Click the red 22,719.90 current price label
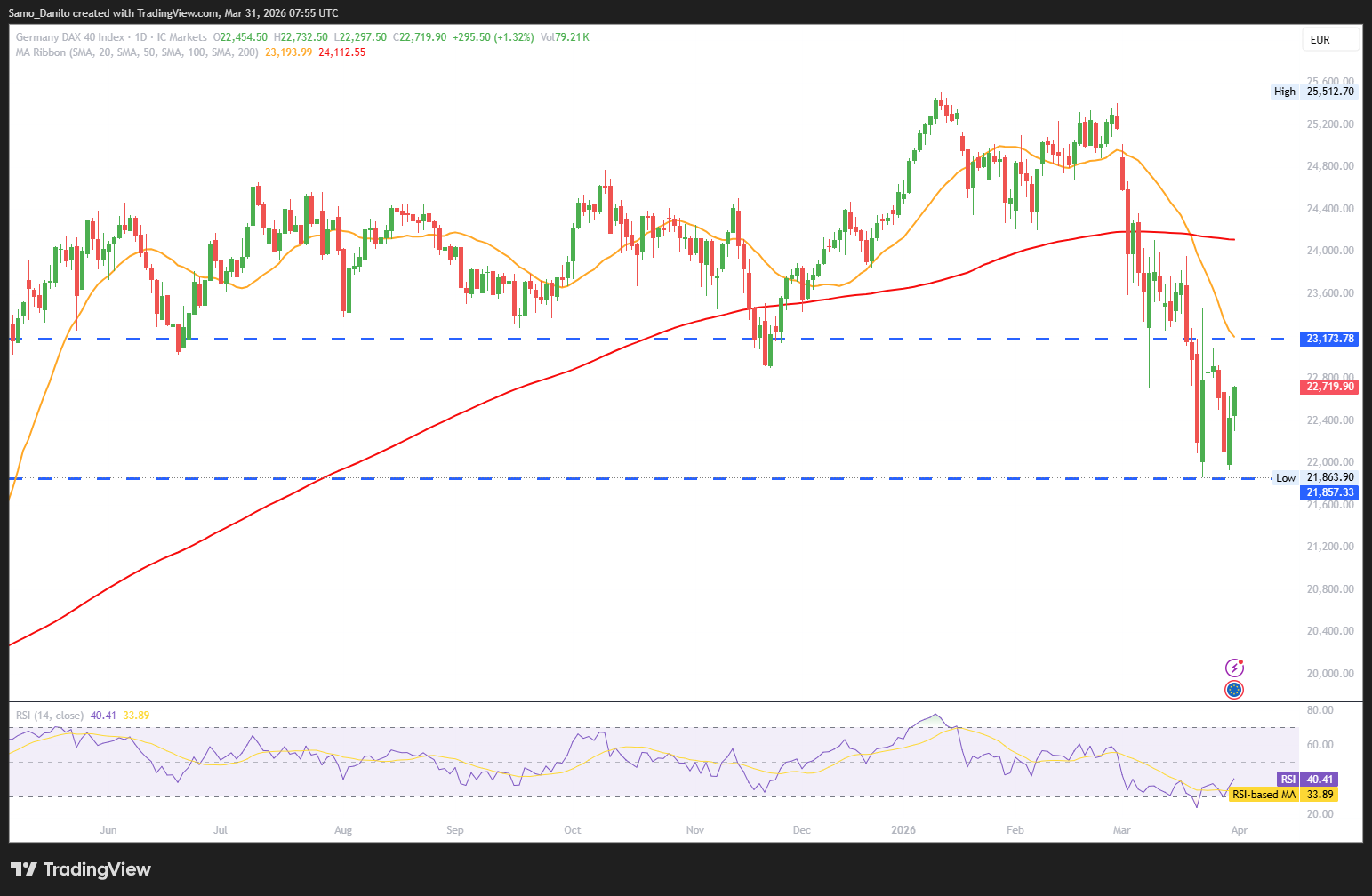The image size is (1372, 896). pos(1330,387)
